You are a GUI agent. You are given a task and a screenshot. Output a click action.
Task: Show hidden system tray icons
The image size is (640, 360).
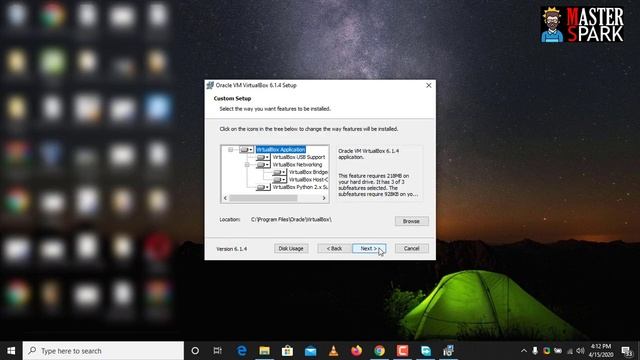pyautogui.click(x=524, y=351)
